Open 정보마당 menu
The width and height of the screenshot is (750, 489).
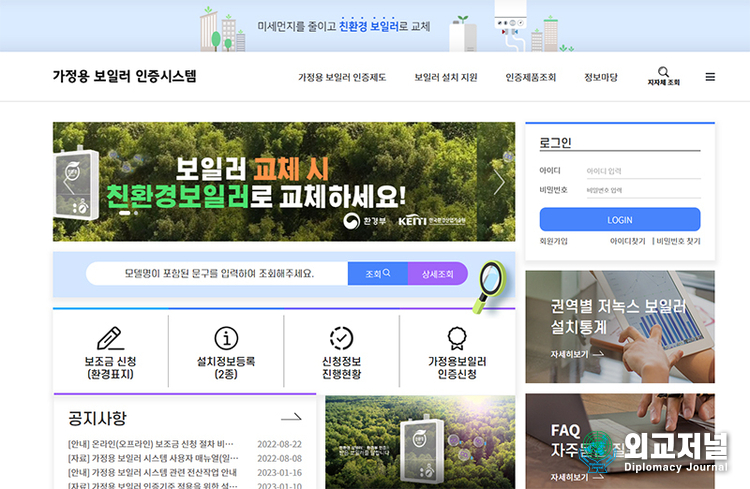click(x=601, y=78)
